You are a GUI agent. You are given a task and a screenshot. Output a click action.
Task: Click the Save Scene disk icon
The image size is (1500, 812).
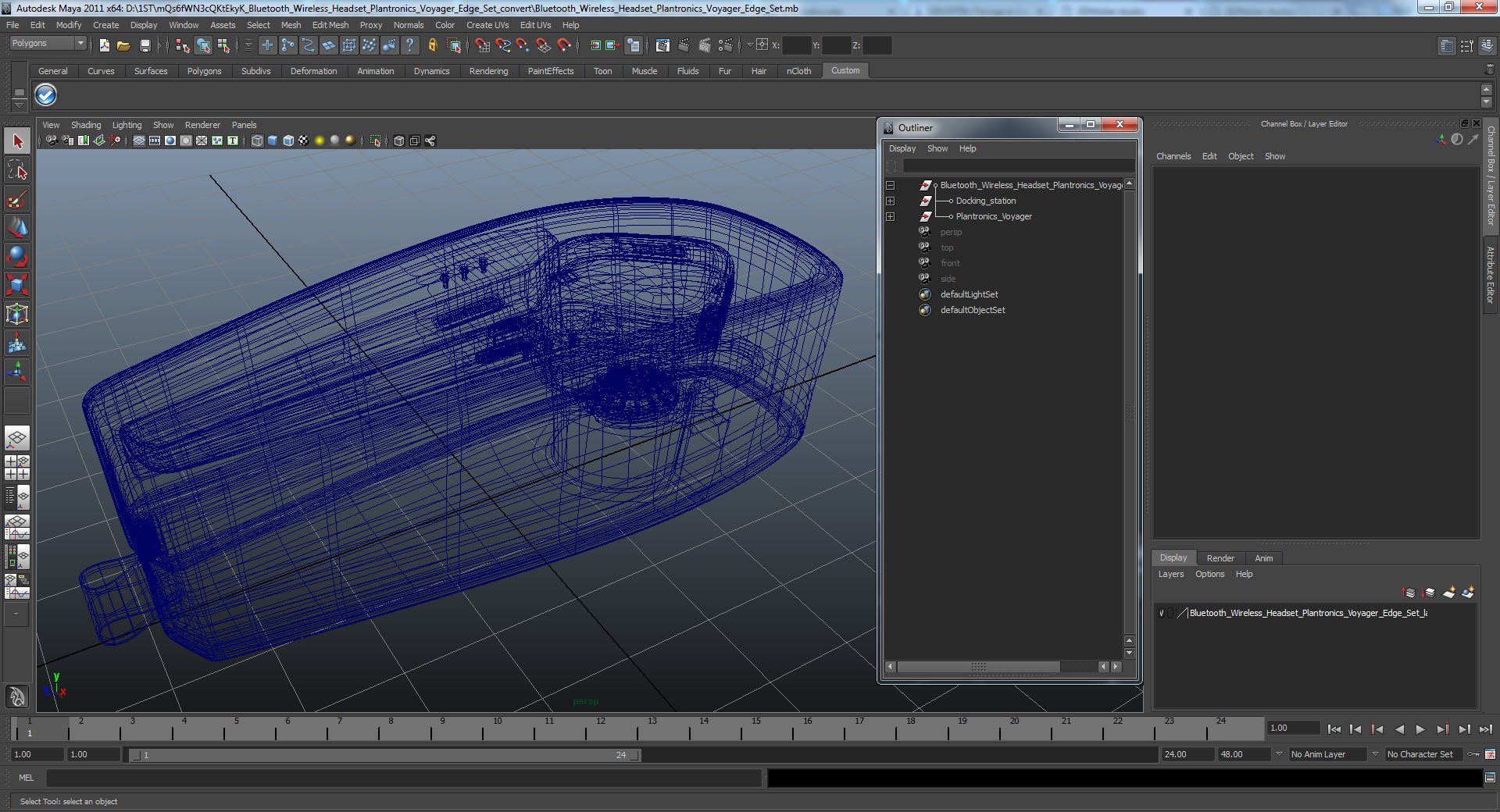(x=145, y=45)
